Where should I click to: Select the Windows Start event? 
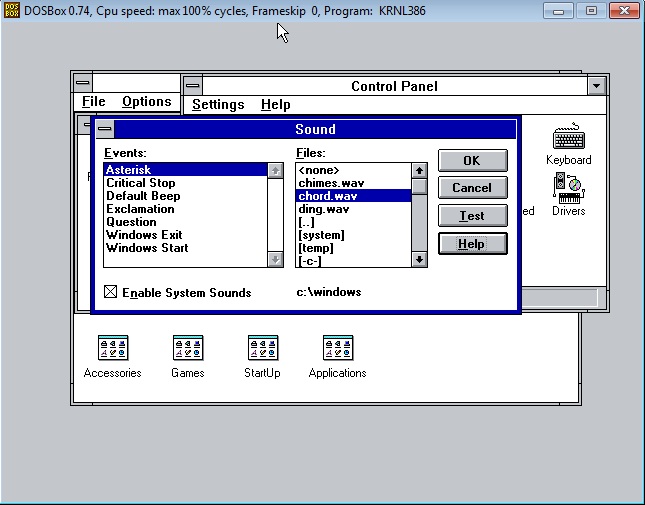[186, 248]
